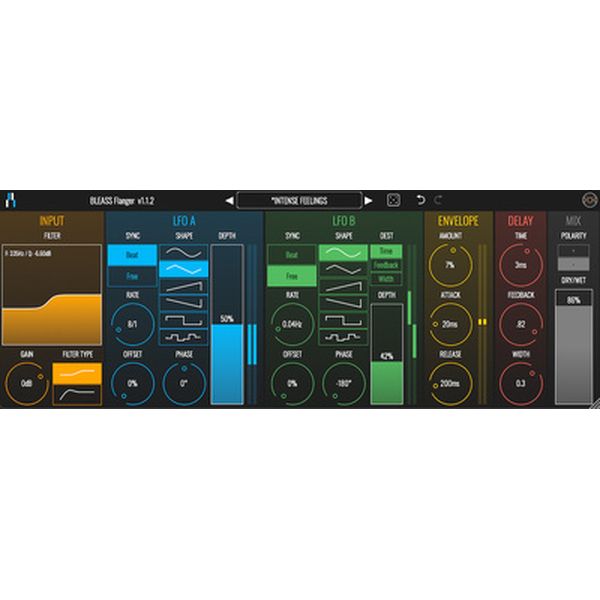Choose the lower filter type curve icon
This screenshot has width=600, height=600.
[x=76, y=393]
